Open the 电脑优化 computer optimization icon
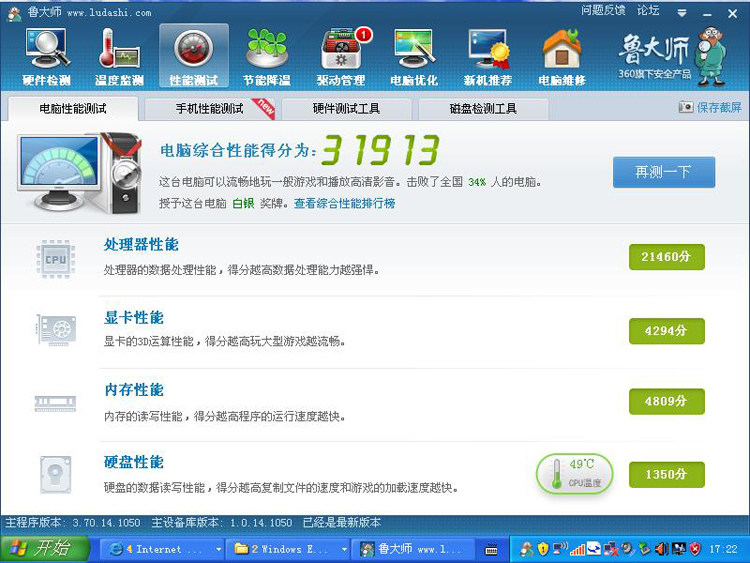The height and width of the screenshot is (563, 750). click(414, 56)
